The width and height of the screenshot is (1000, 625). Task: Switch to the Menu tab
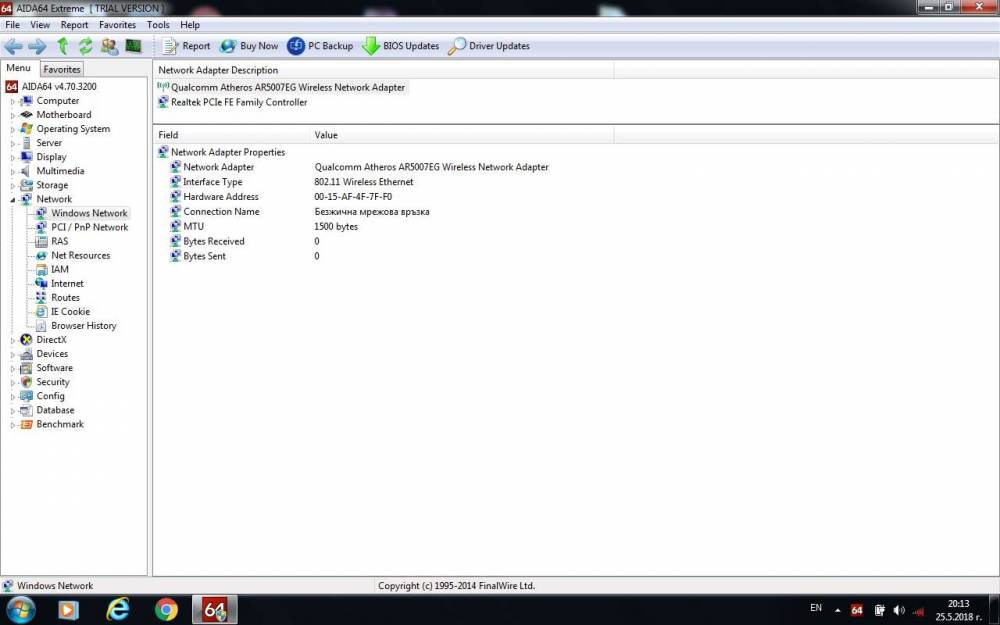(x=18, y=68)
